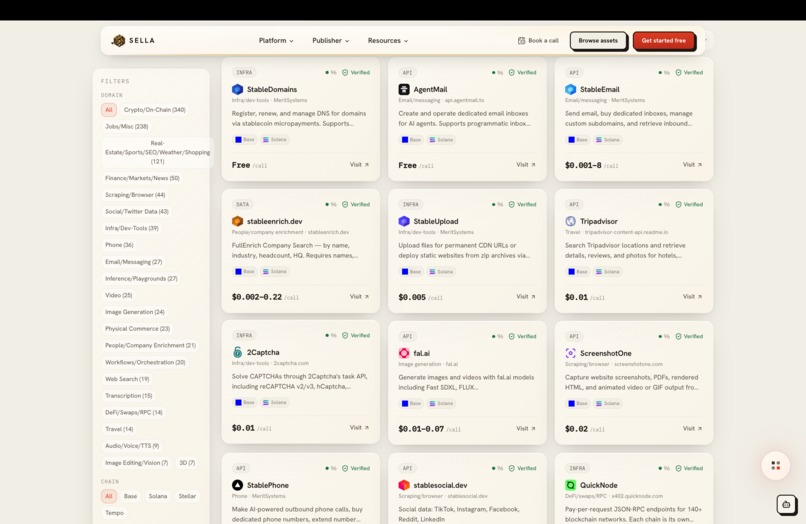
Task: Select the Base chain filter
Action: click(131, 496)
